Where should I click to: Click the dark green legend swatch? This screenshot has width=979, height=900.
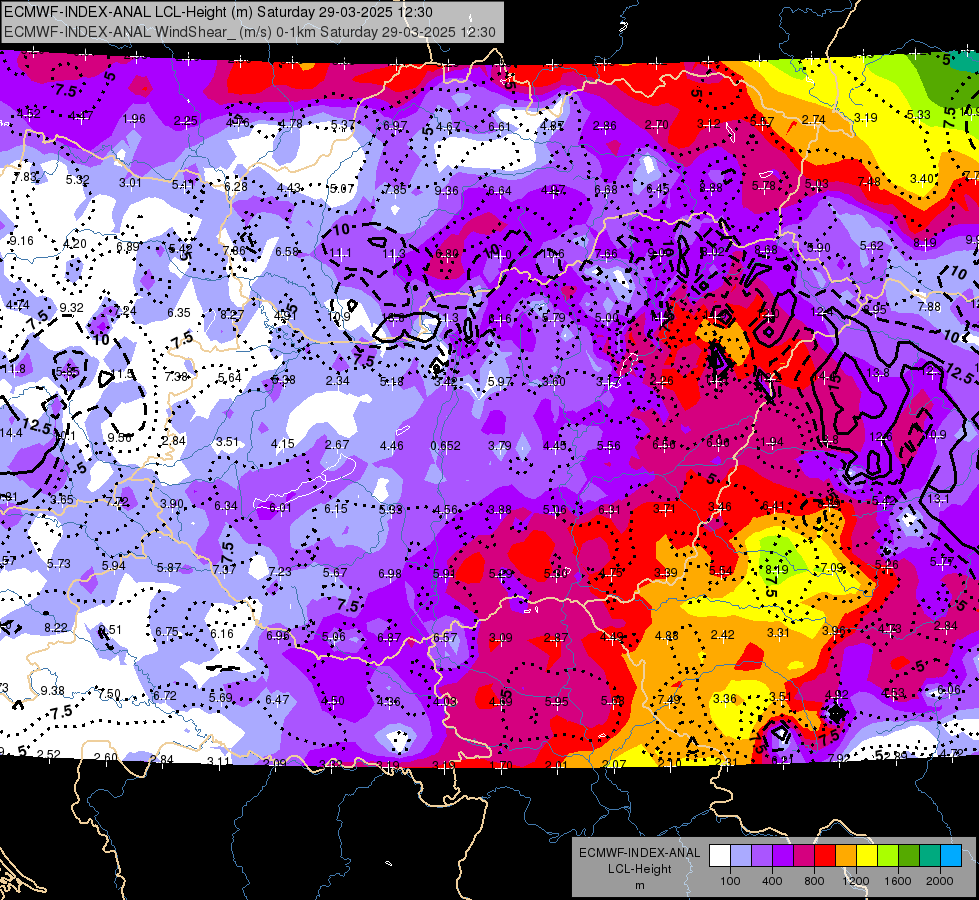(909, 856)
